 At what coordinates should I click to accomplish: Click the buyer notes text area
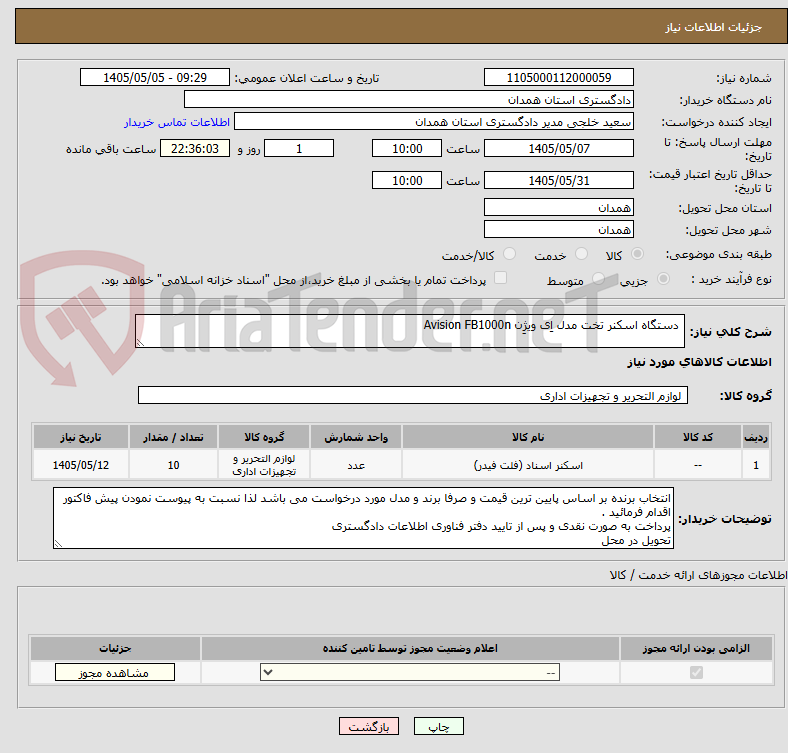363,518
